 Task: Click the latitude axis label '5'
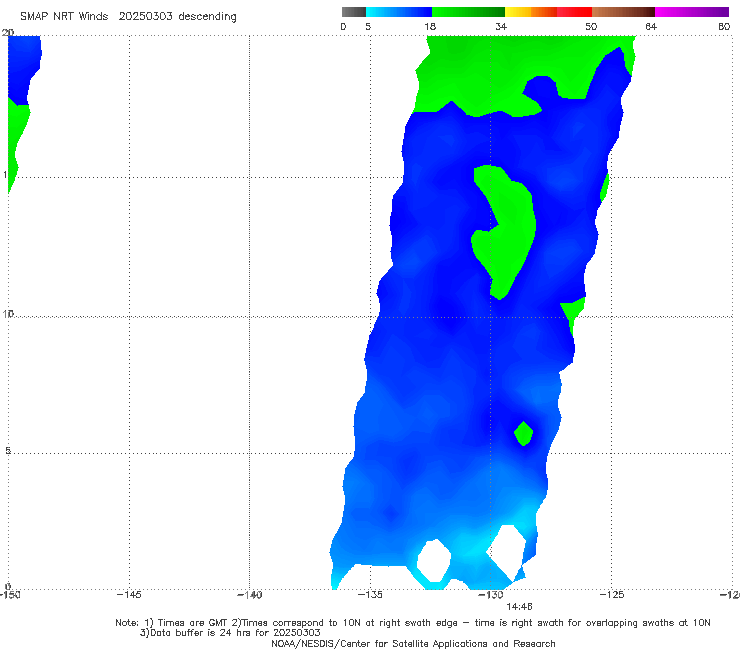8,451
